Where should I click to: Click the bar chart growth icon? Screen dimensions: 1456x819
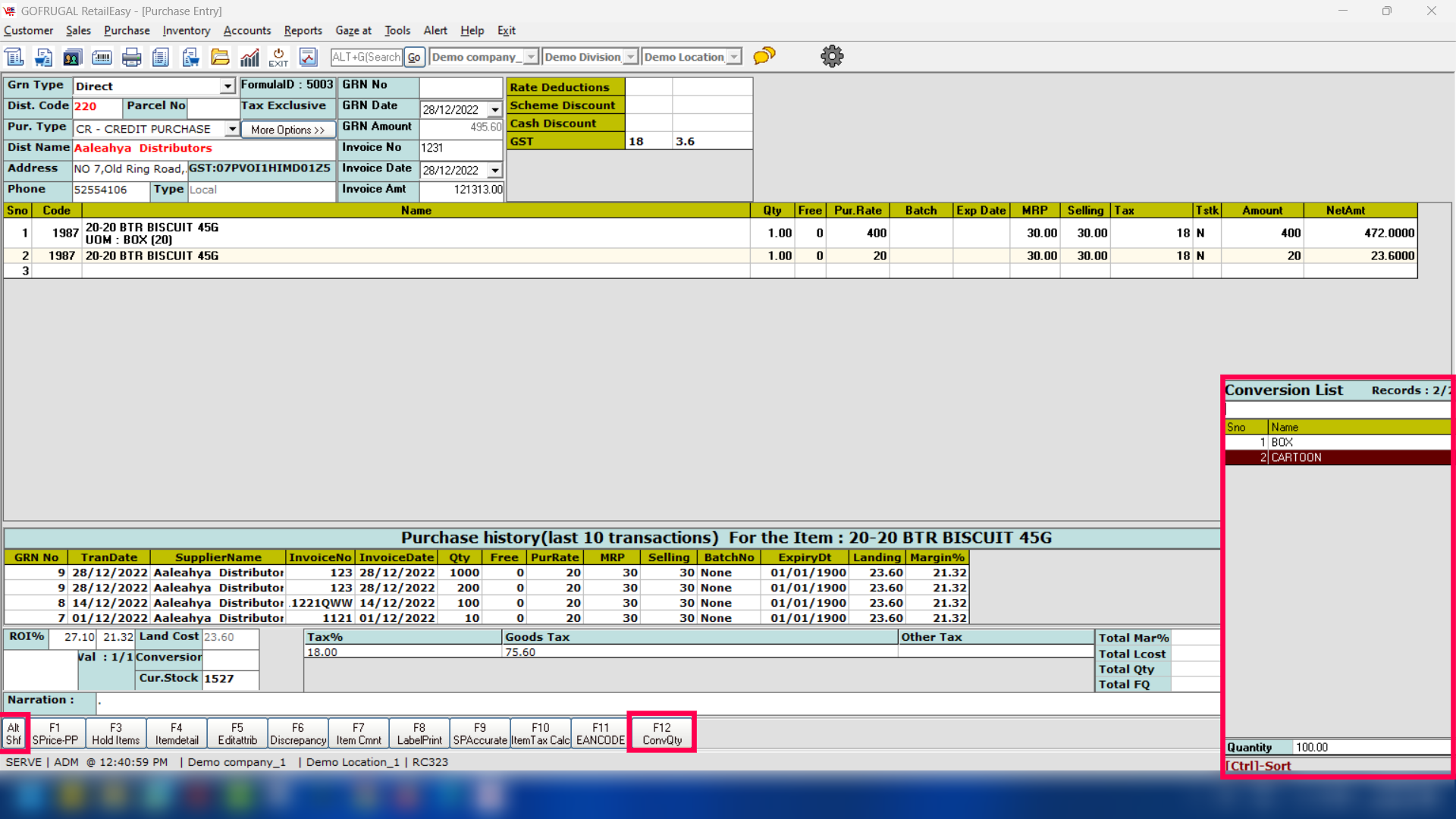(249, 57)
